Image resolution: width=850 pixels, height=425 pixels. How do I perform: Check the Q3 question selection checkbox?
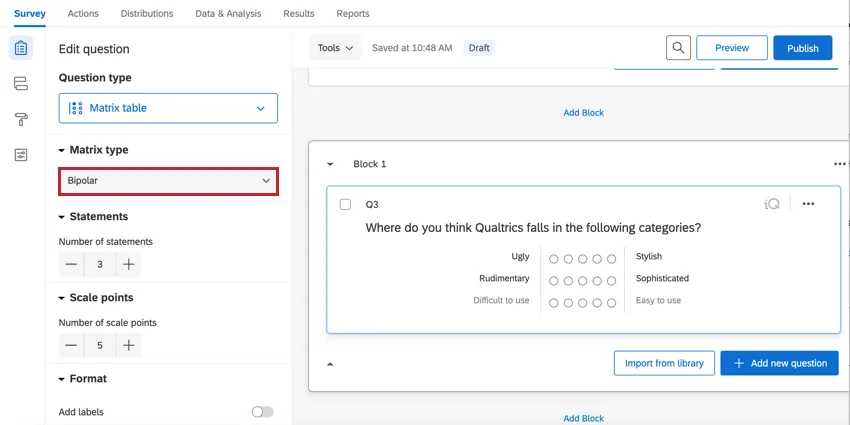(x=345, y=205)
